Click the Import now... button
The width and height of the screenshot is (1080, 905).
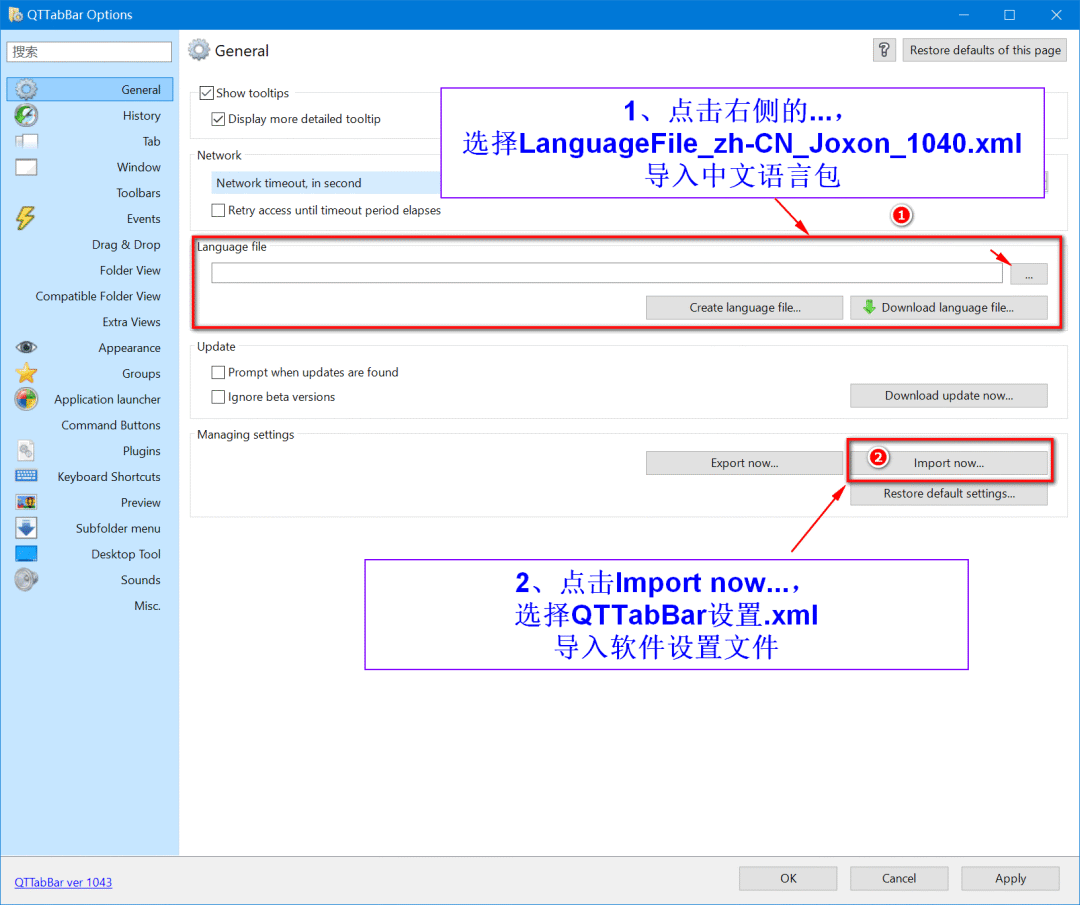pyautogui.click(x=948, y=464)
